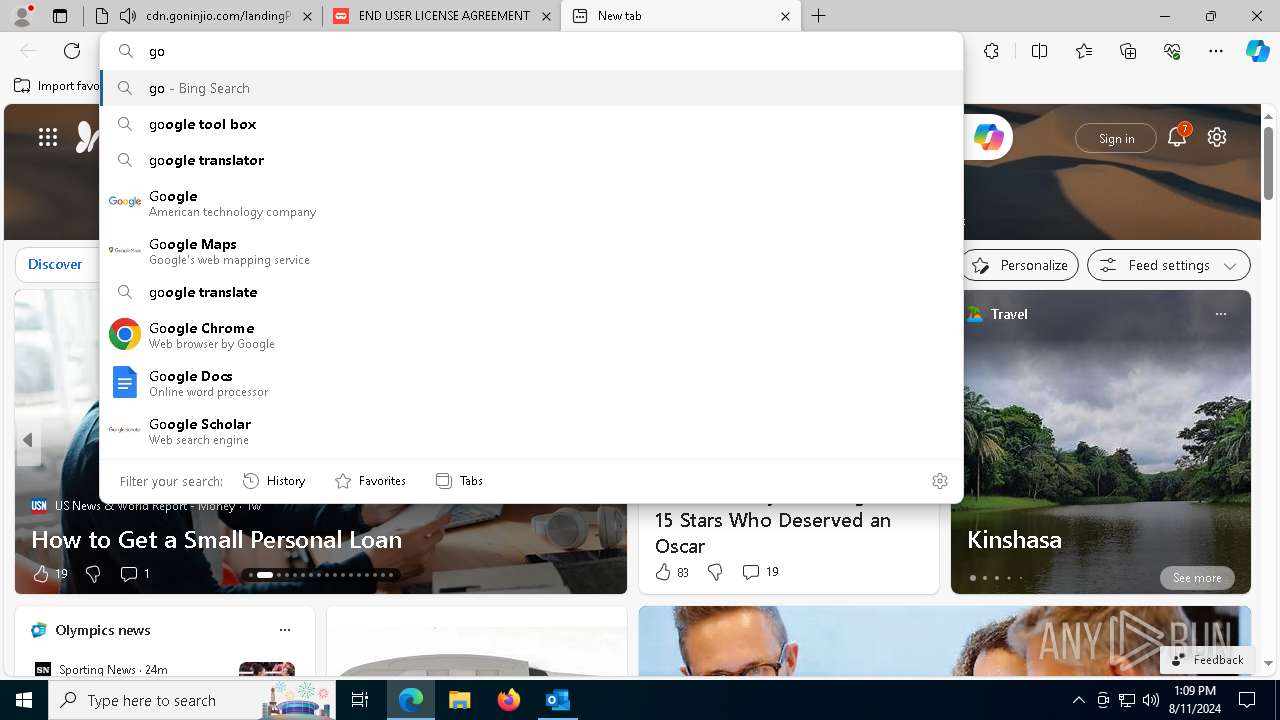Open a new browser tab
The image size is (1280, 720).
click(819, 16)
